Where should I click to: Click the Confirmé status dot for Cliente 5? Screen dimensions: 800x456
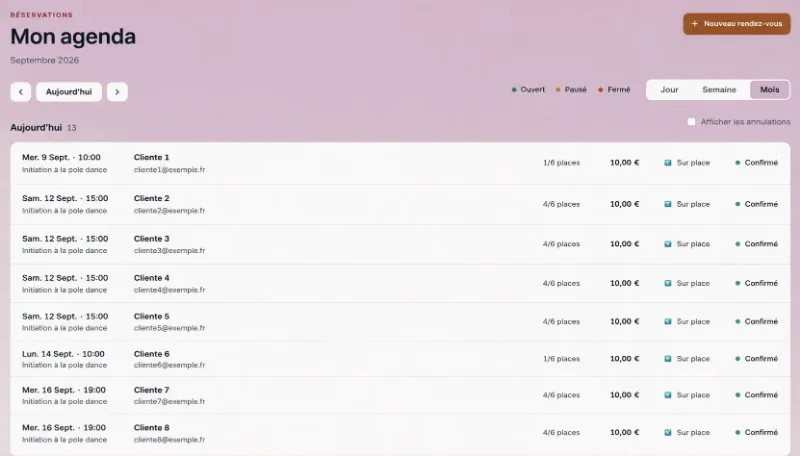(x=738, y=321)
